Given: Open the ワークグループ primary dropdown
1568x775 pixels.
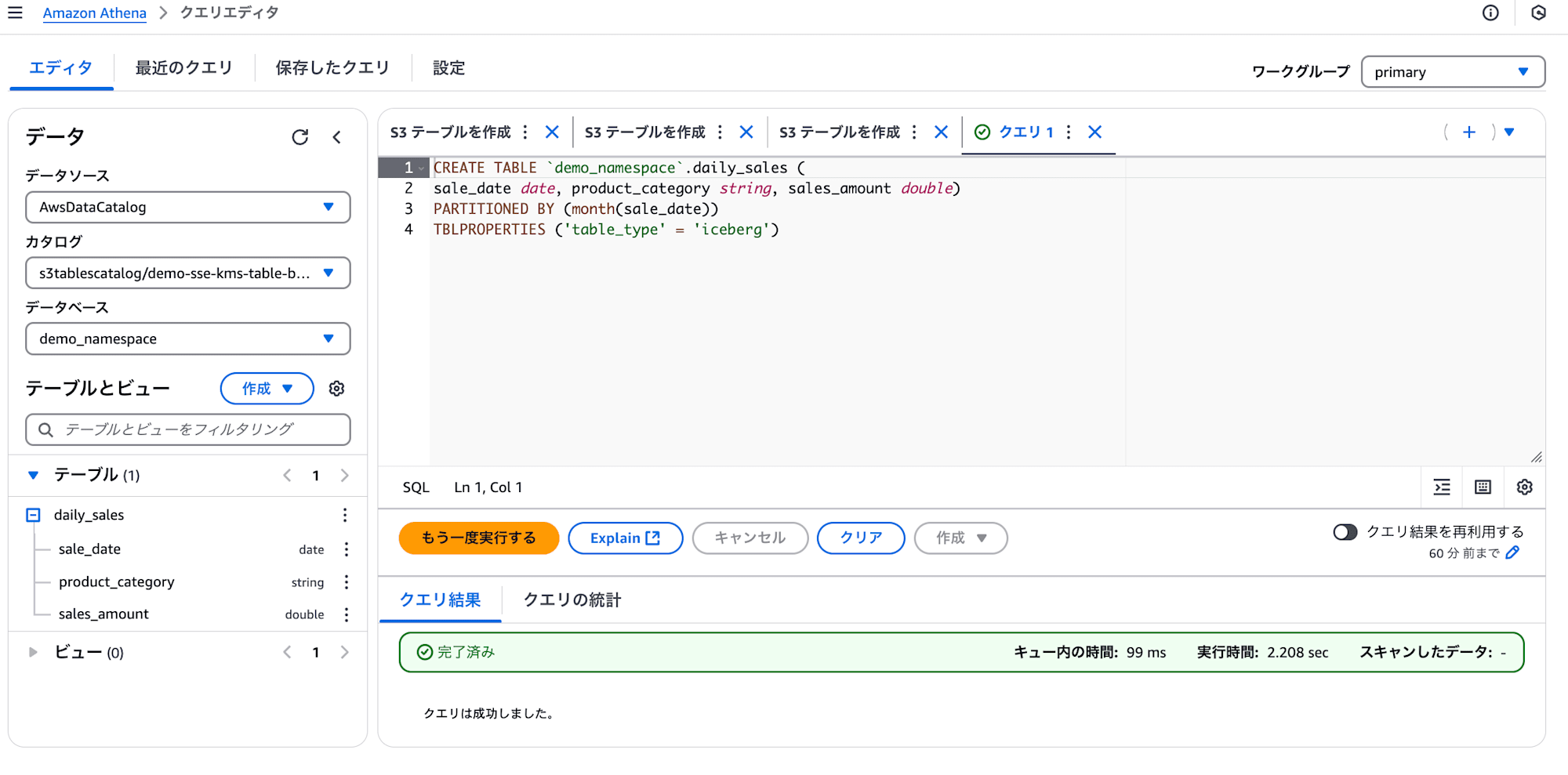Looking at the screenshot, I should (1453, 72).
